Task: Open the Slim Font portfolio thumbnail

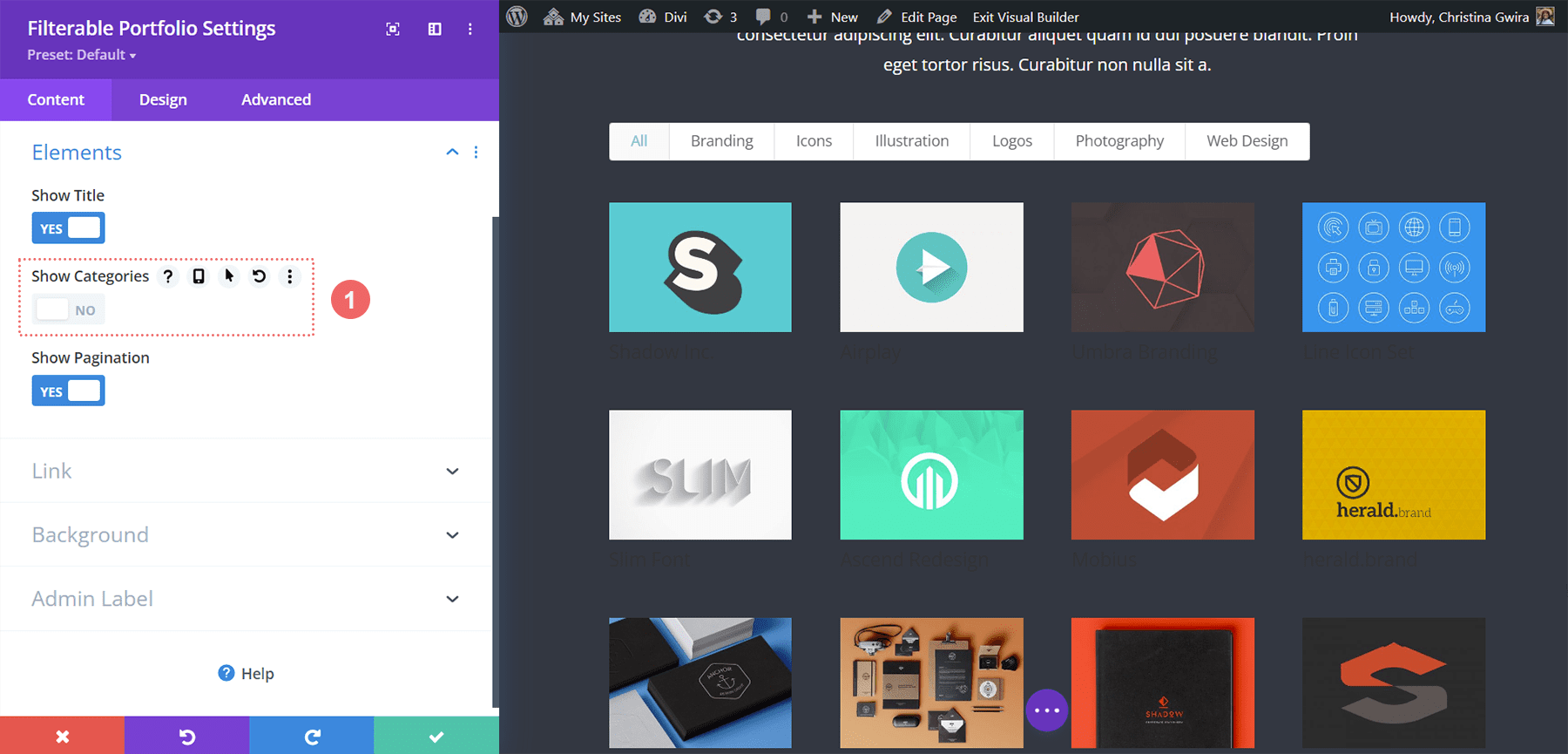Action: click(700, 475)
